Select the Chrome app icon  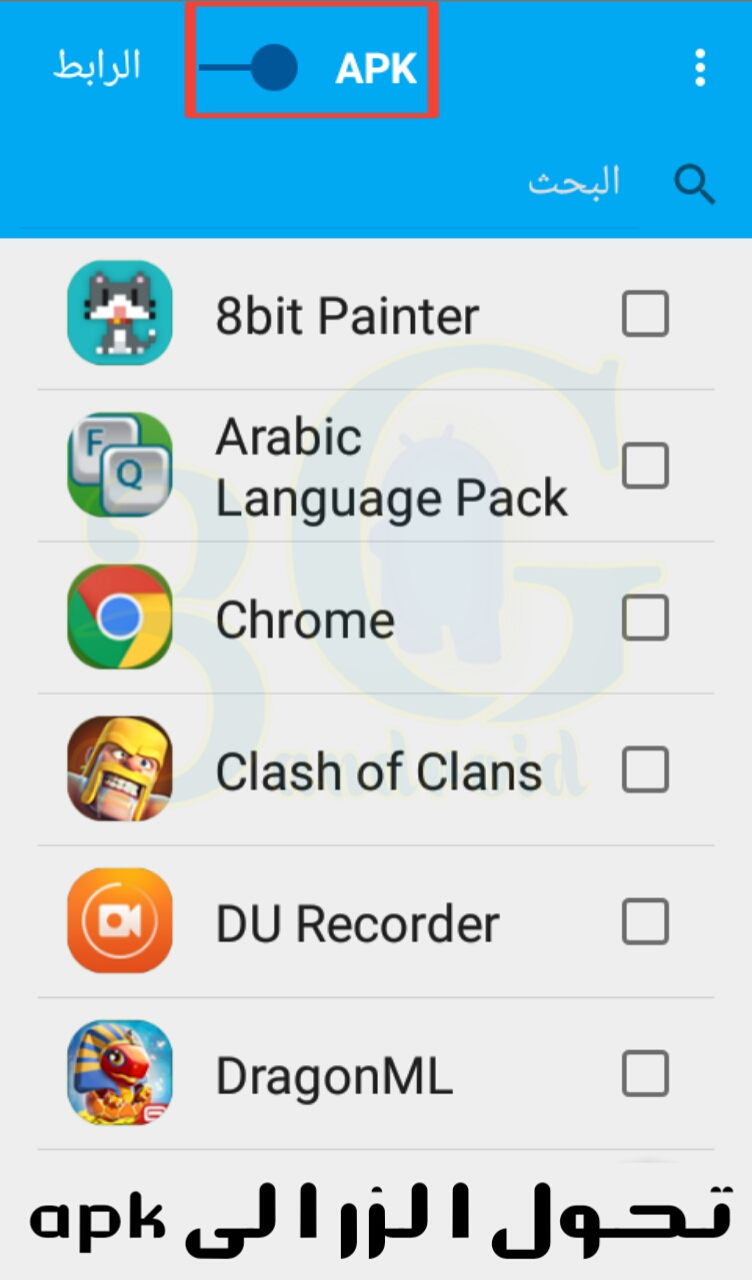(x=120, y=617)
